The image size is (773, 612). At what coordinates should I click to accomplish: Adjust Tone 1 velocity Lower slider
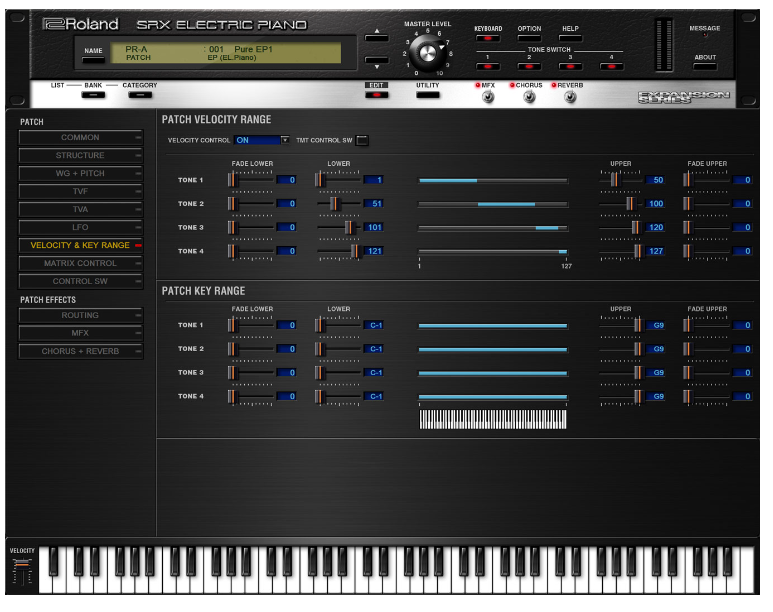point(319,180)
